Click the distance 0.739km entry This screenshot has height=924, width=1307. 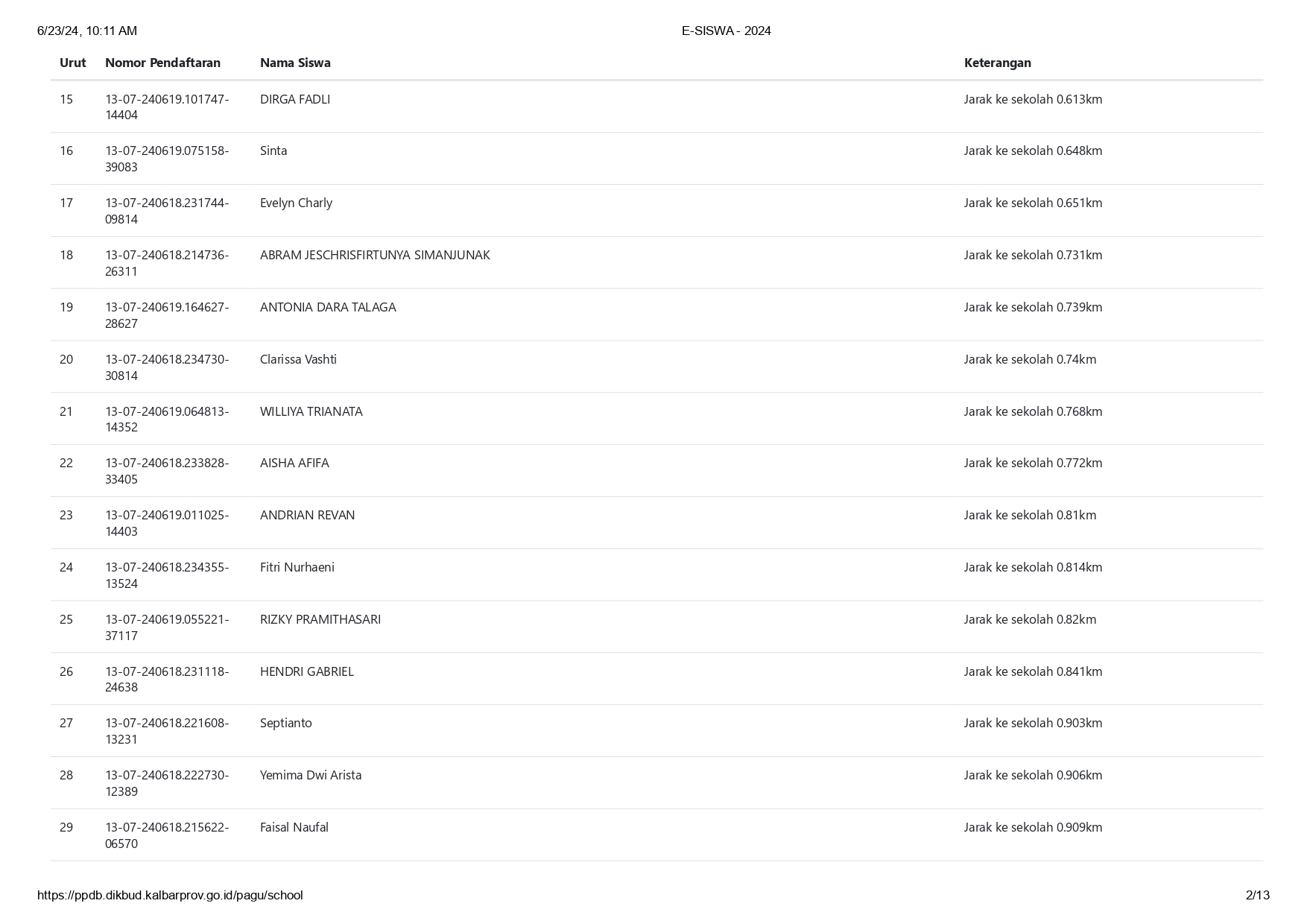pos(1033,307)
